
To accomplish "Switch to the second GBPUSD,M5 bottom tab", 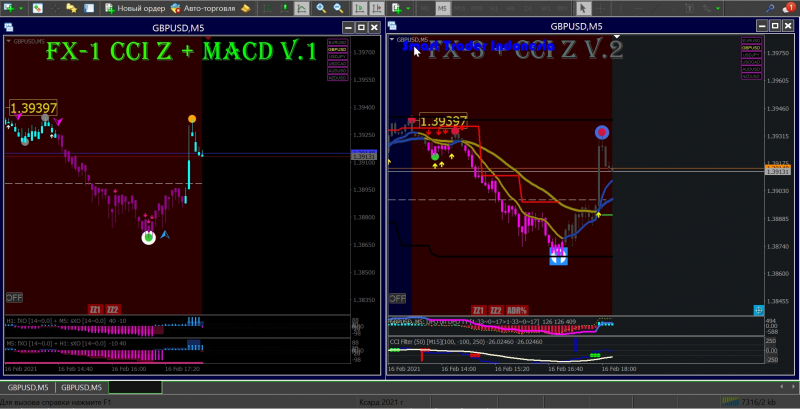I will click(82, 388).
